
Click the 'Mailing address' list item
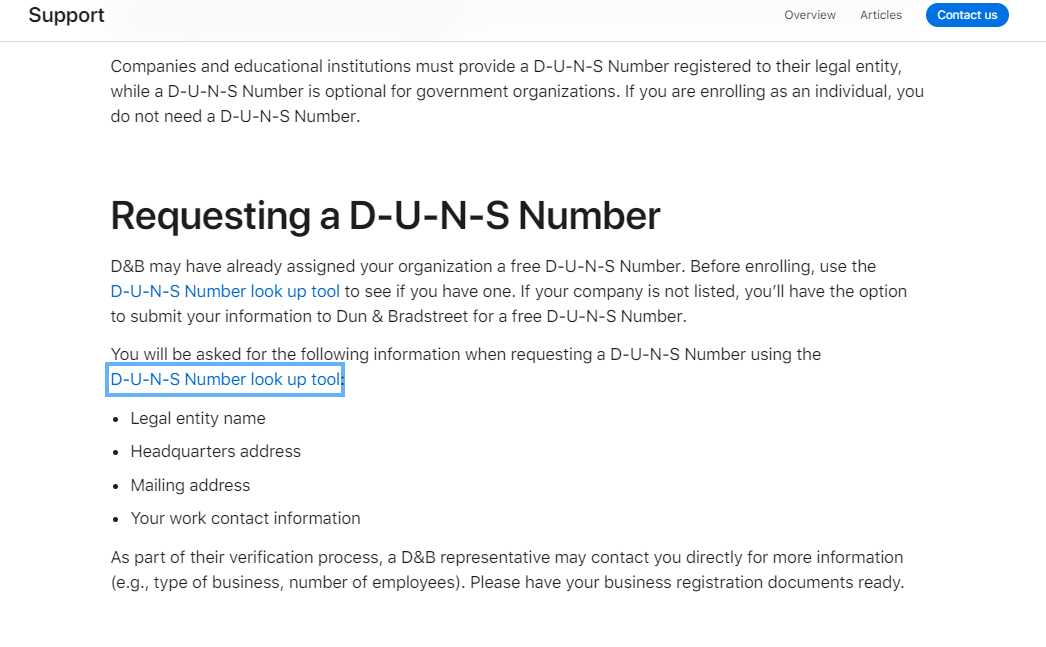(190, 485)
